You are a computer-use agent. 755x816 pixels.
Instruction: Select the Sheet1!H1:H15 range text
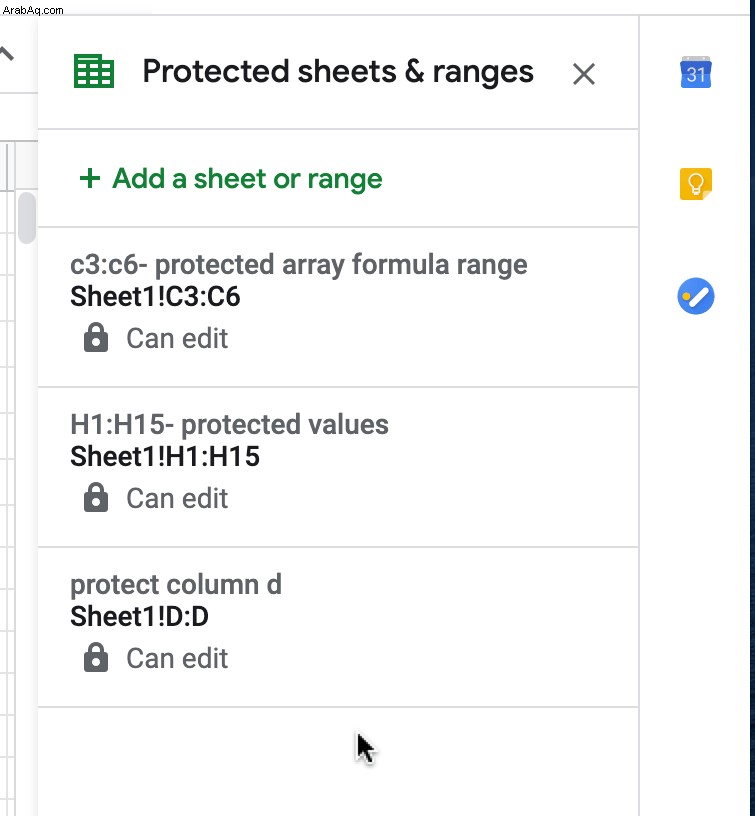pos(165,456)
